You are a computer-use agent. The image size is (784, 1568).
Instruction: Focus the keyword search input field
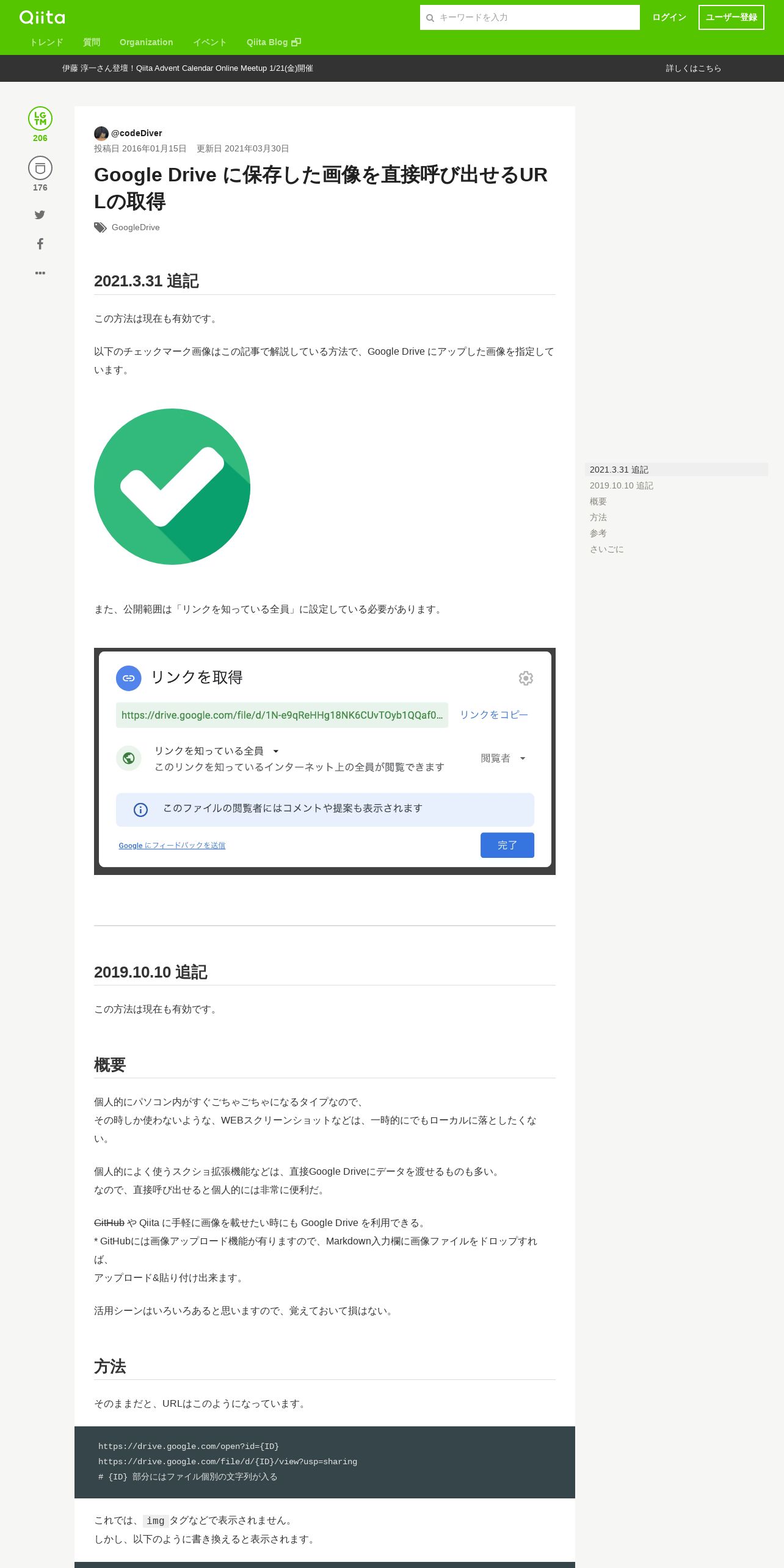(530, 18)
